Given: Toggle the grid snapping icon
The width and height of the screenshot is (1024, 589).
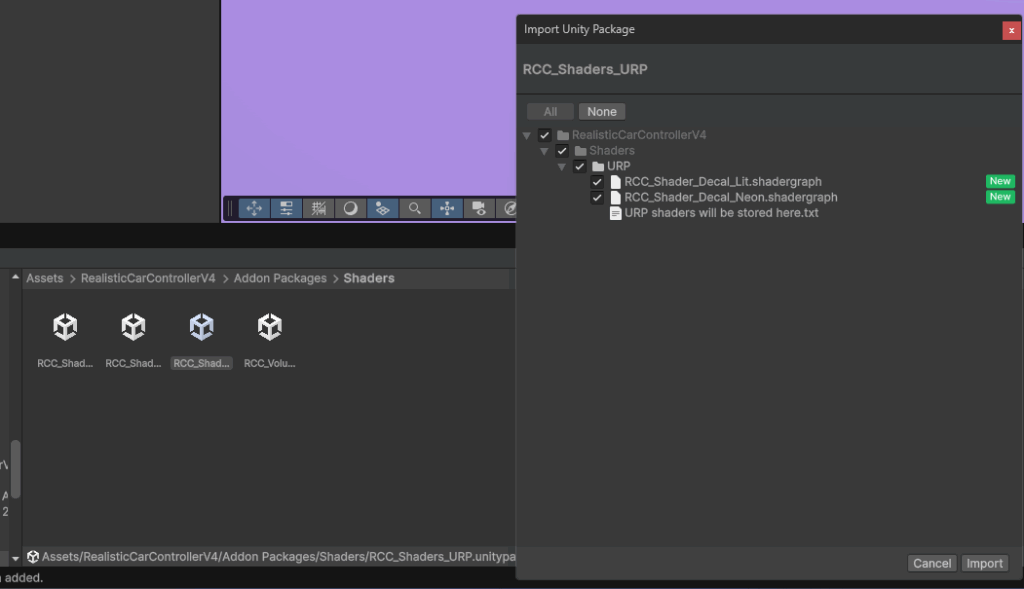Looking at the screenshot, I should 318,208.
